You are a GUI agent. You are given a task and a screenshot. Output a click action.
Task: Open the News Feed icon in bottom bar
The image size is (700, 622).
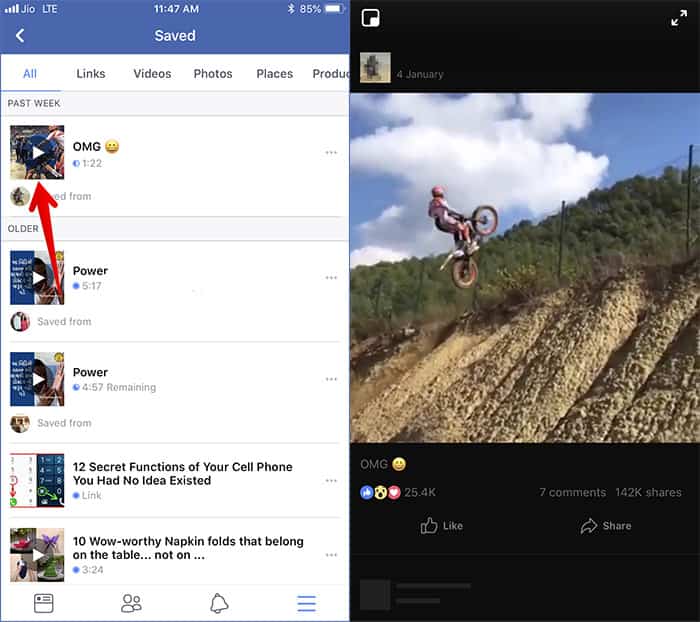tap(44, 602)
